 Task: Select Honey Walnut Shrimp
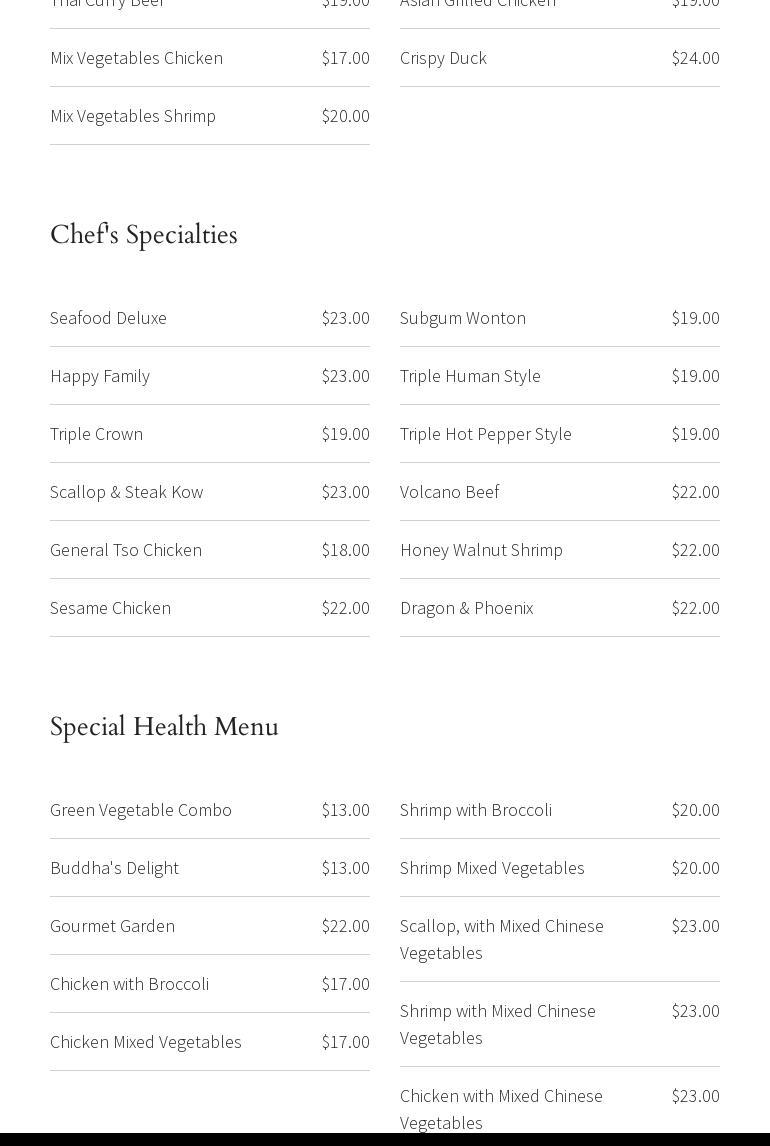point(481,550)
